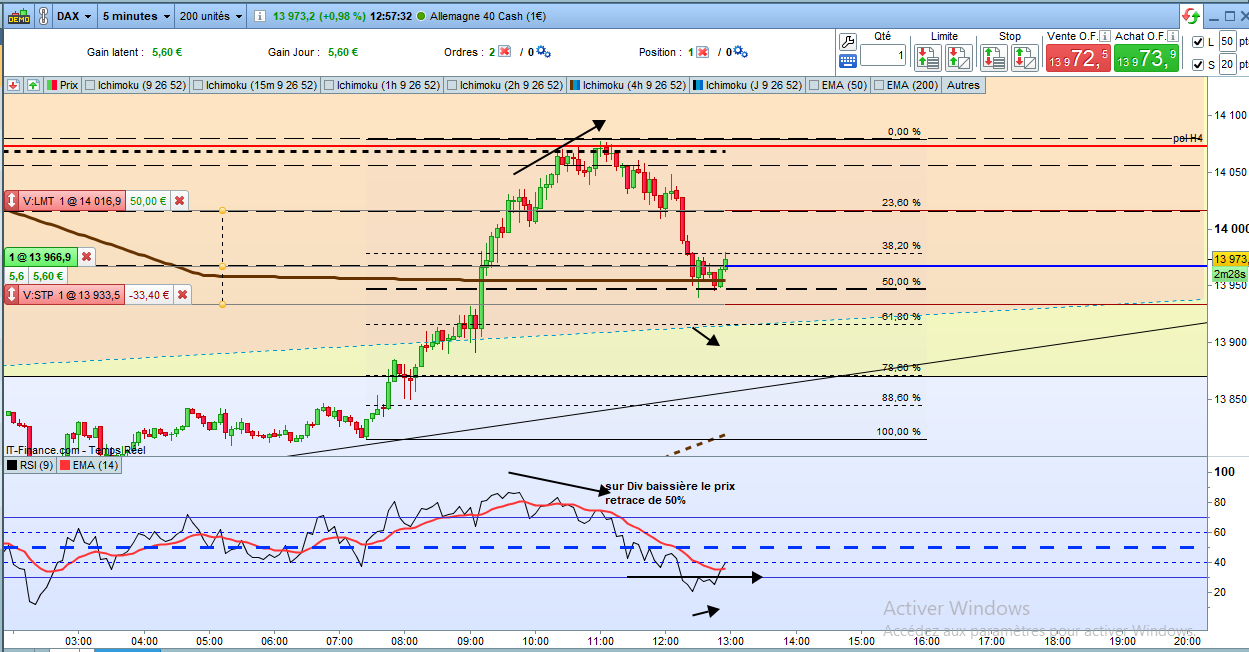Expand the 5 minutes timeframe dropdown
Screen dimensions: 1249x652
click(135, 16)
